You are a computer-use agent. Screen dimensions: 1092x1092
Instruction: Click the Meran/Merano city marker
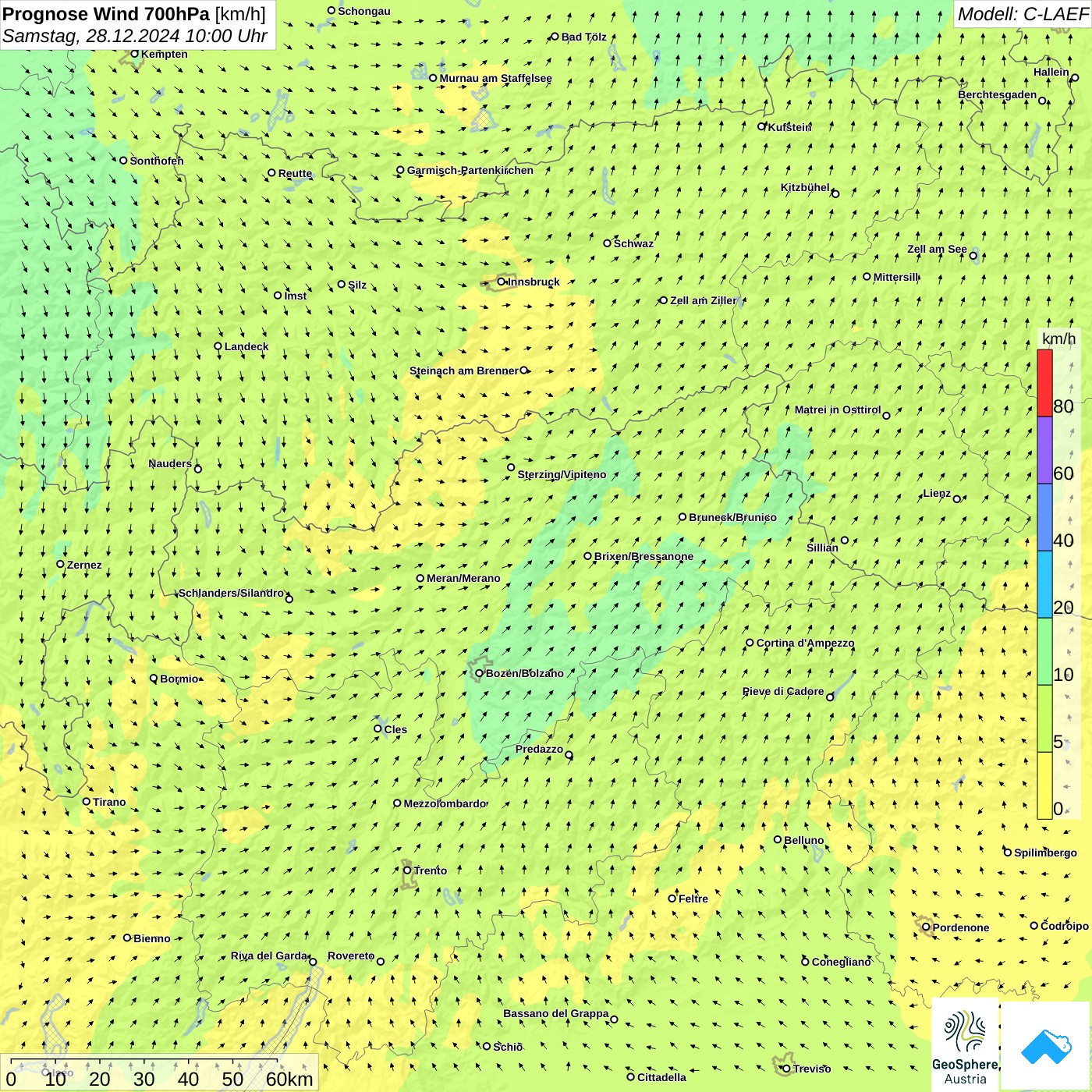420,578
